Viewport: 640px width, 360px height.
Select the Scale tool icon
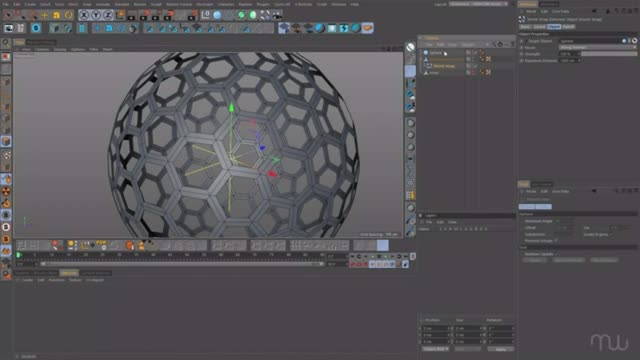(x=56, y=16)
